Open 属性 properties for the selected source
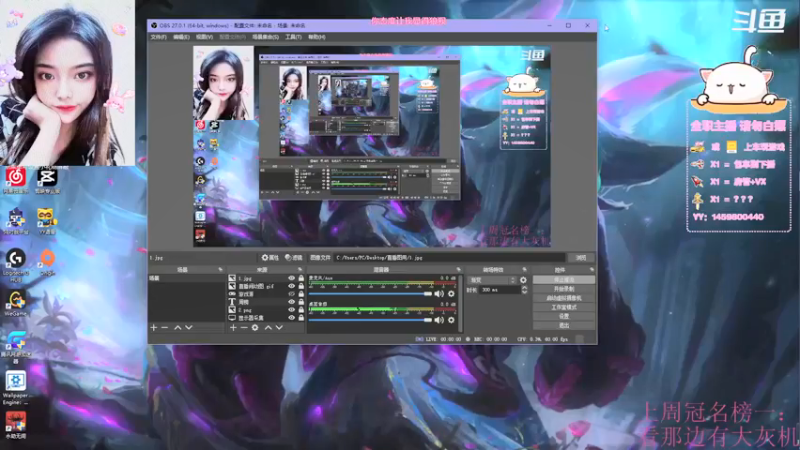 tap(270, 258)
